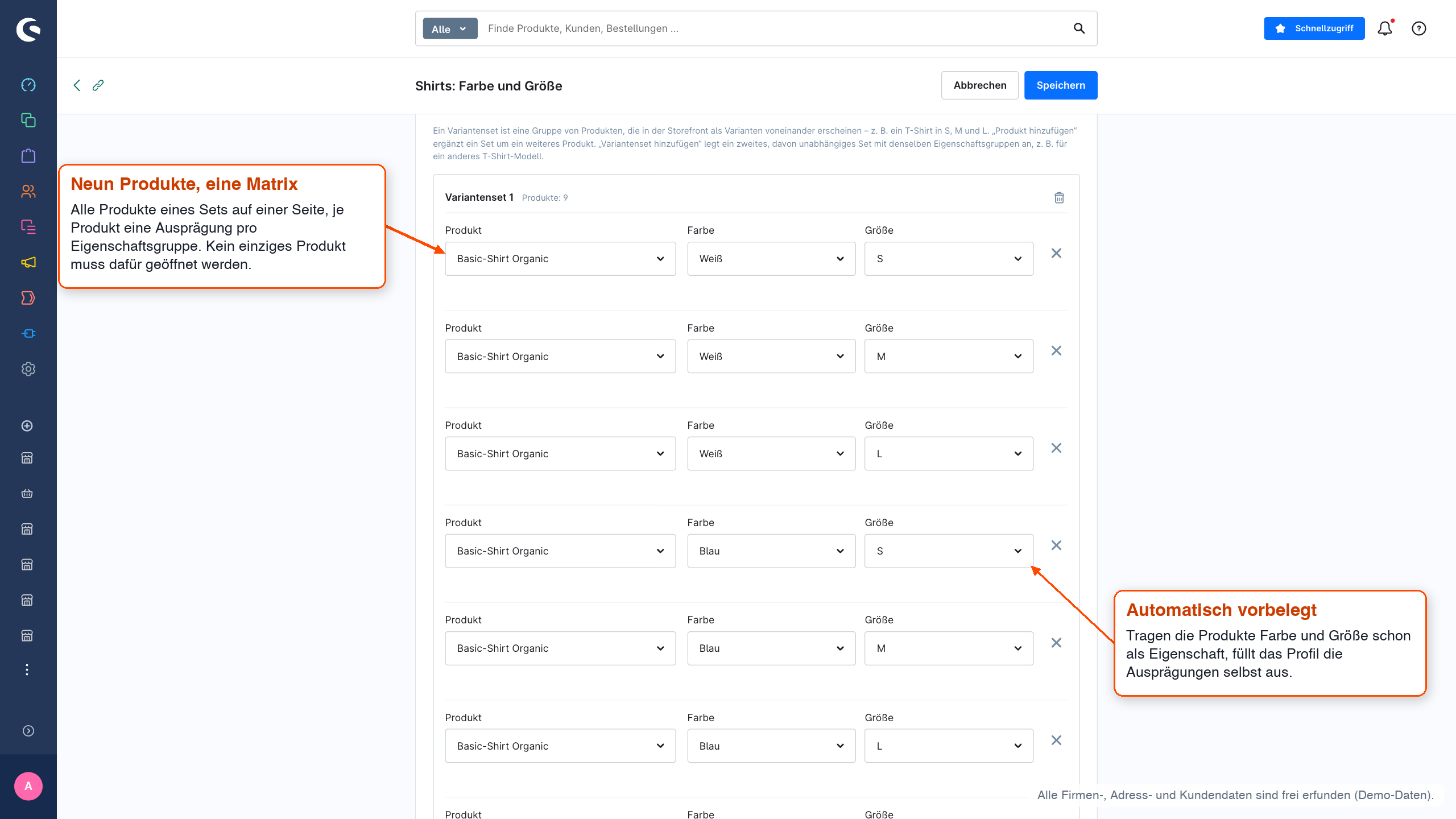Open the Dashboard icon in sidebar

[x=28, y=85]
